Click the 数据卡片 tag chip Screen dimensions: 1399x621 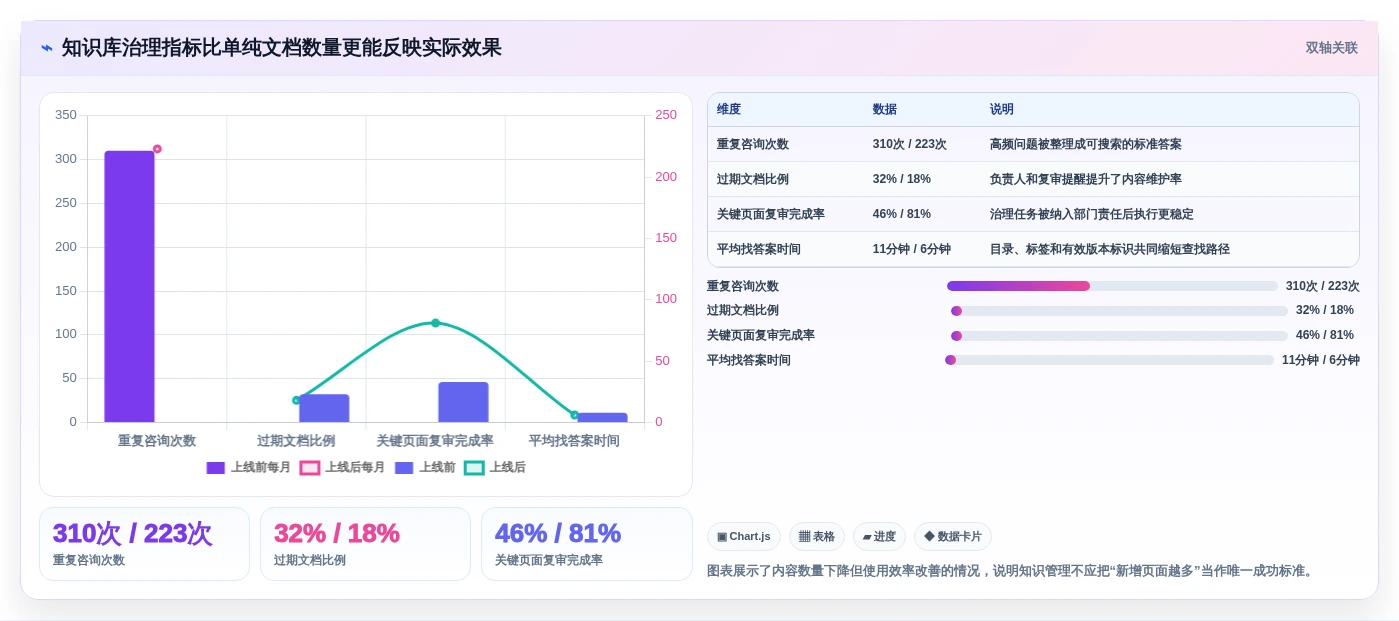pyautogui.click(x=953, y=537)
